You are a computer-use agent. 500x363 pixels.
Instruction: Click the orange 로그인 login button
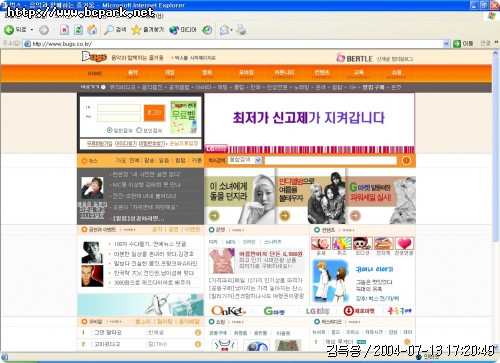pyautogui.click(x=154, y=113)
